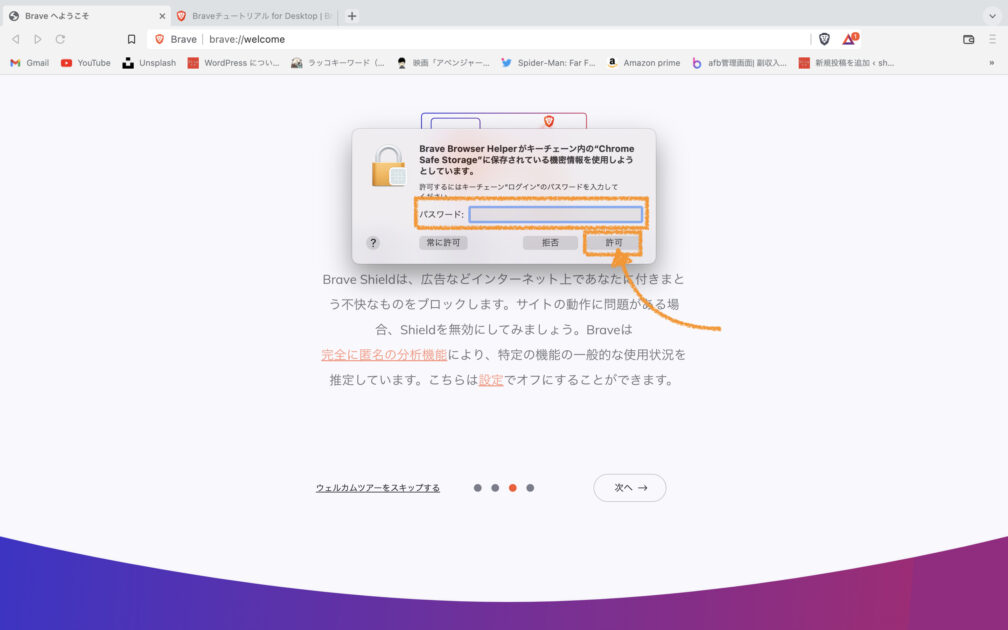Click the bookmark this page icon
The height and width of the screenshot is (630, 1008).
pos(131,39)
